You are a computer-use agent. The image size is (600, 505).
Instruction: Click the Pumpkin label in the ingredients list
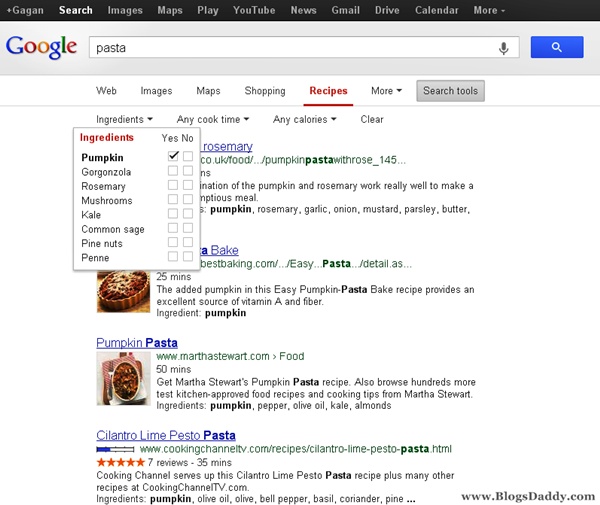tap(102, 158)
